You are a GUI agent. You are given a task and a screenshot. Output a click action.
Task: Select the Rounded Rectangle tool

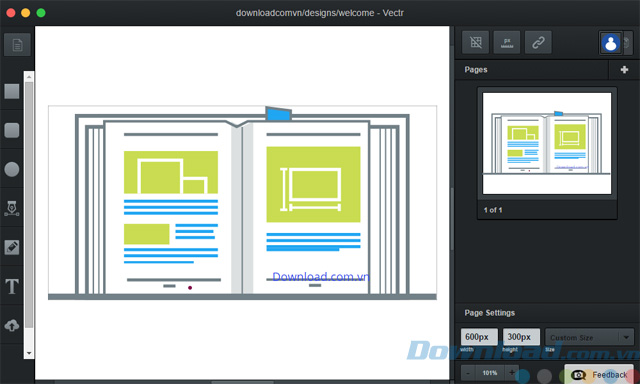[x=12, y=130]
